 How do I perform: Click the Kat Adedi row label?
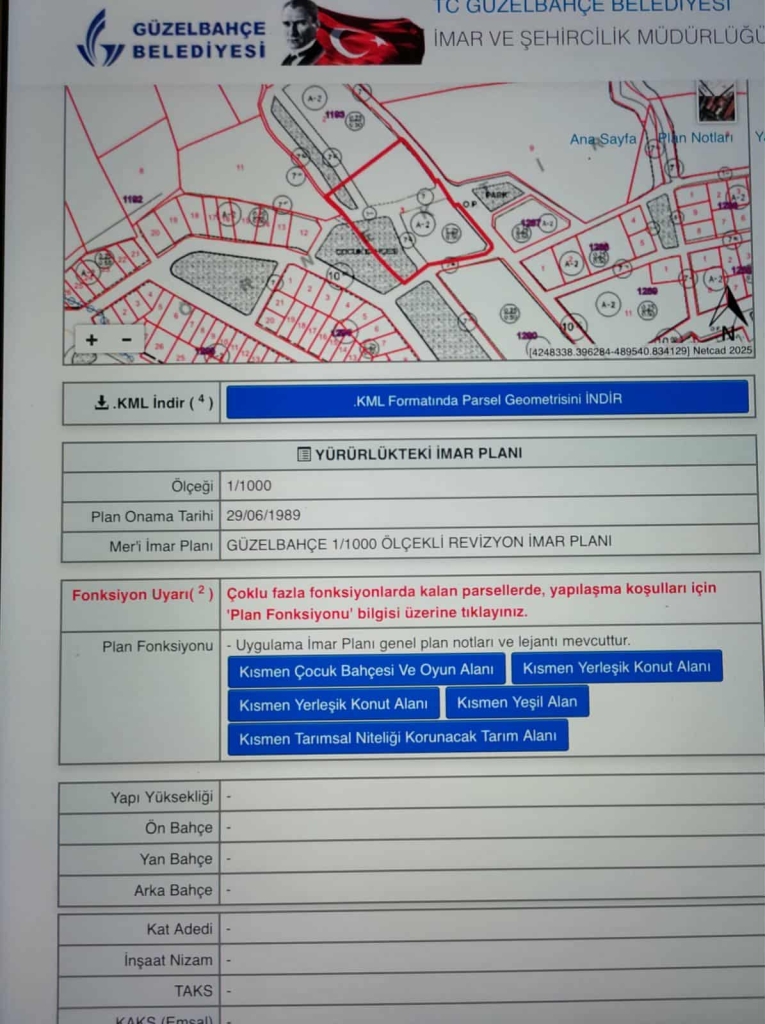pyautogui.click(x=180, y=929)
